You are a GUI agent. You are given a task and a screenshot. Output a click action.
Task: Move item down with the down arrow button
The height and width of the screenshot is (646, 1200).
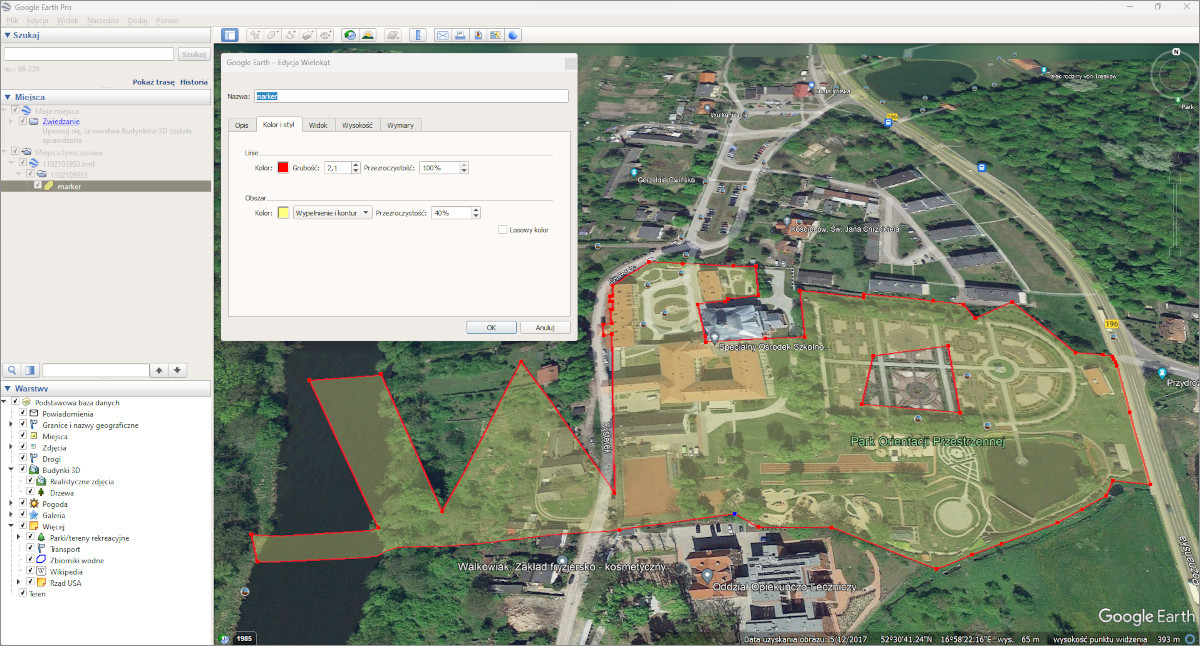click(x=177, y=370)
